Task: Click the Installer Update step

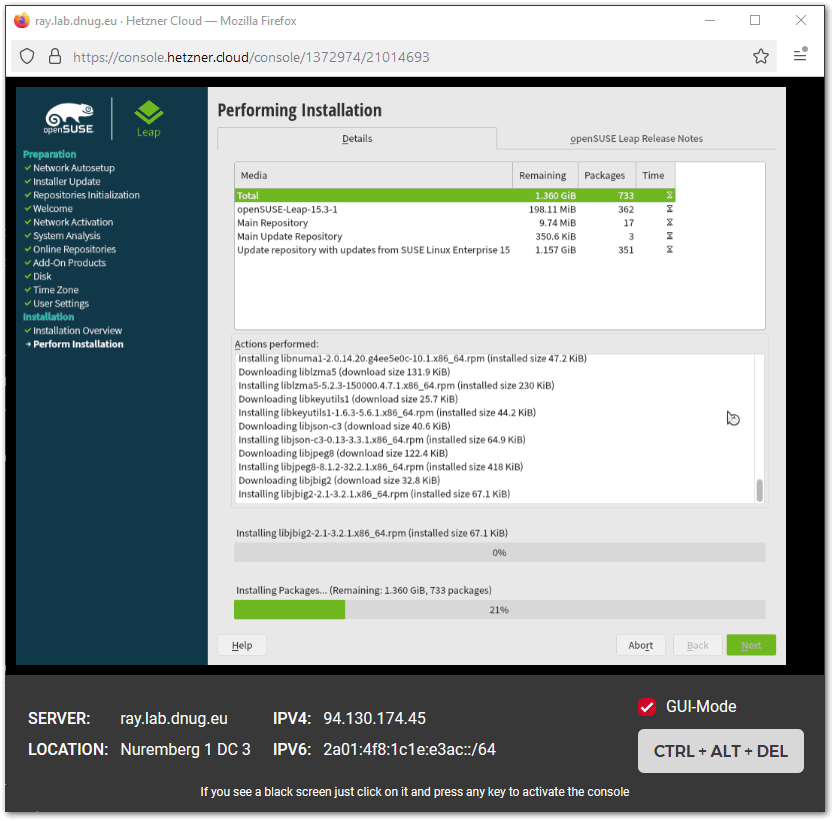Action: coord(66,181)
